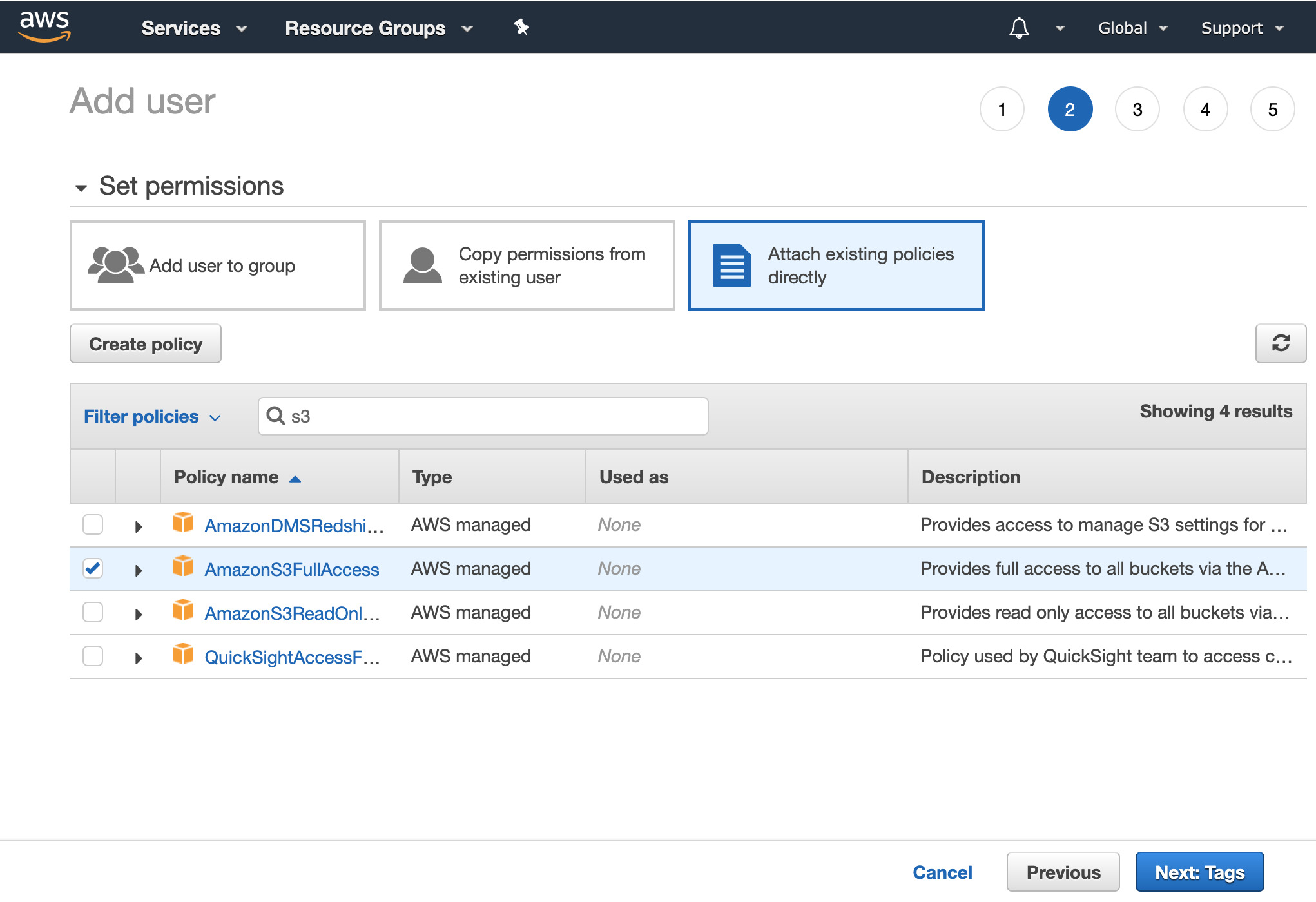Click the group users icon
1316x902 pixels.
tap(115, 265)
